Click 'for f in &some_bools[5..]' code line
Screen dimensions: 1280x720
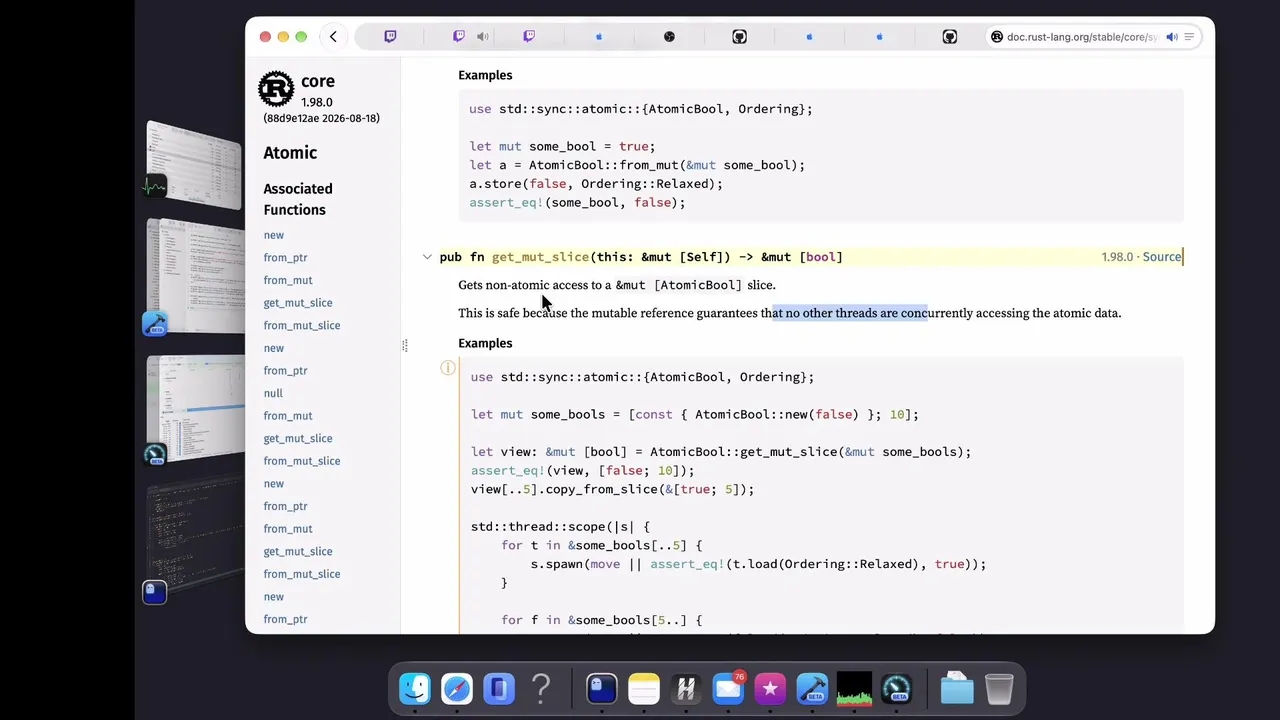602,620
